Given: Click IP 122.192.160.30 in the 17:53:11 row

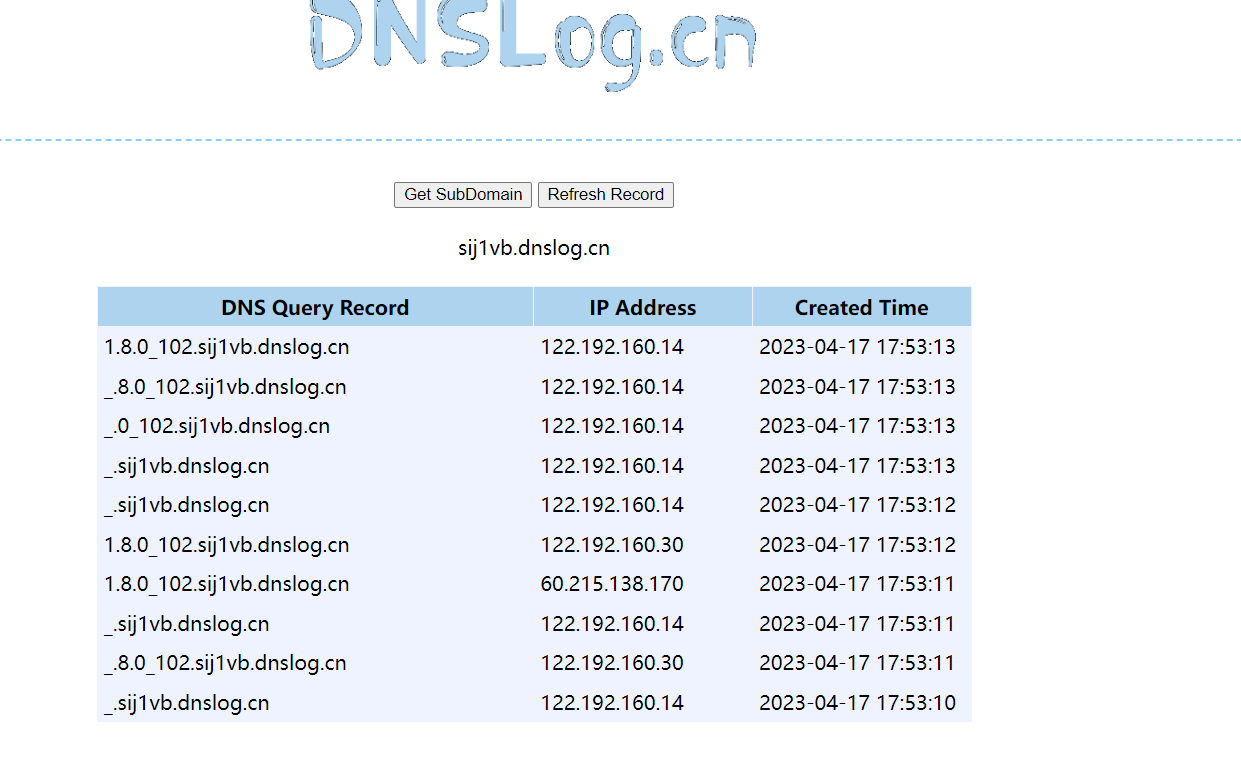Looking at the screenshot, I should 612,664.
